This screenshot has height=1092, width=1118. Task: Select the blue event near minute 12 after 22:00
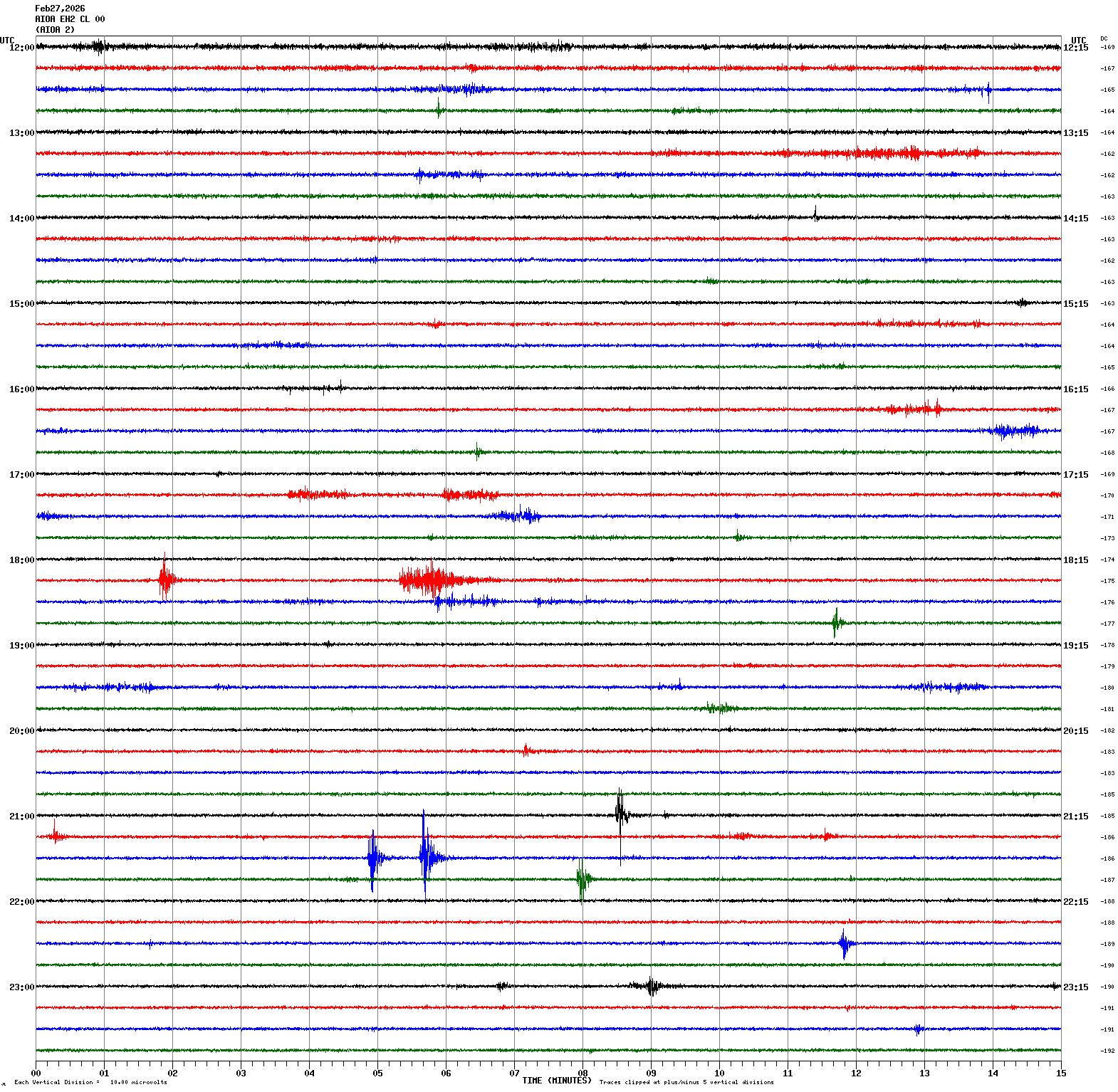pos(845,944)
